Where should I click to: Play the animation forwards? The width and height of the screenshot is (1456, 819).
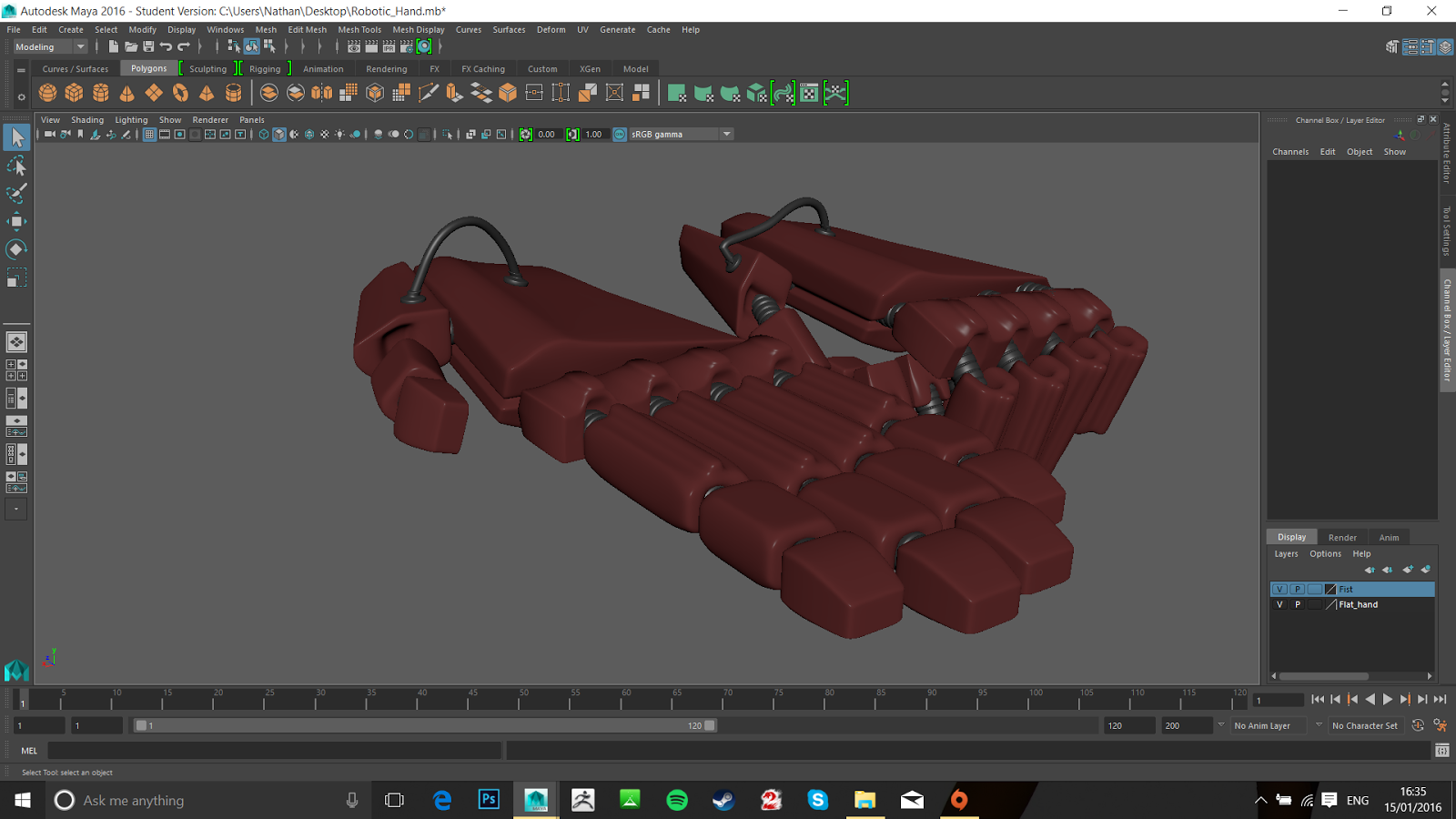coord(1388,699)
